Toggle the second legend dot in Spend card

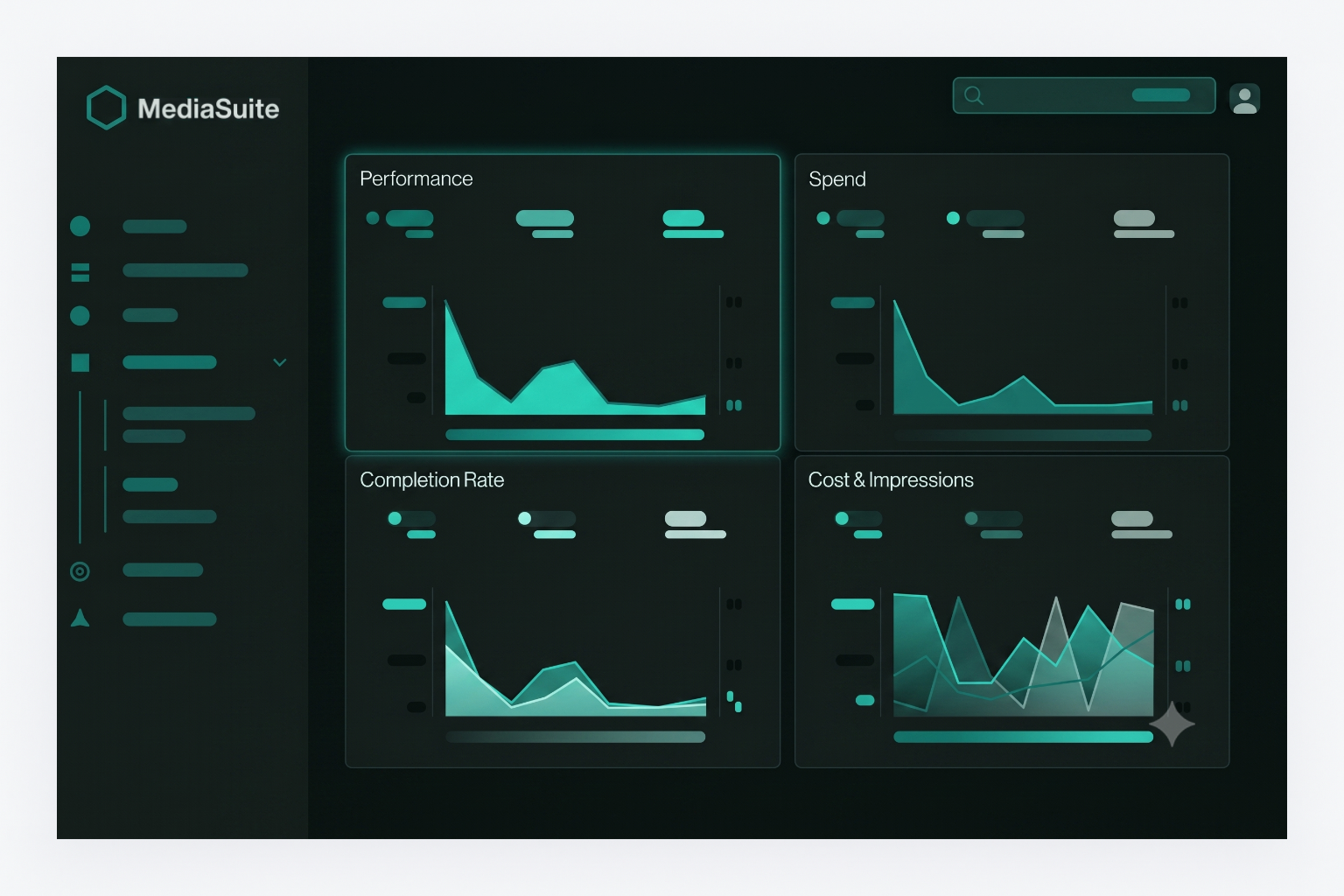point(953,218)
